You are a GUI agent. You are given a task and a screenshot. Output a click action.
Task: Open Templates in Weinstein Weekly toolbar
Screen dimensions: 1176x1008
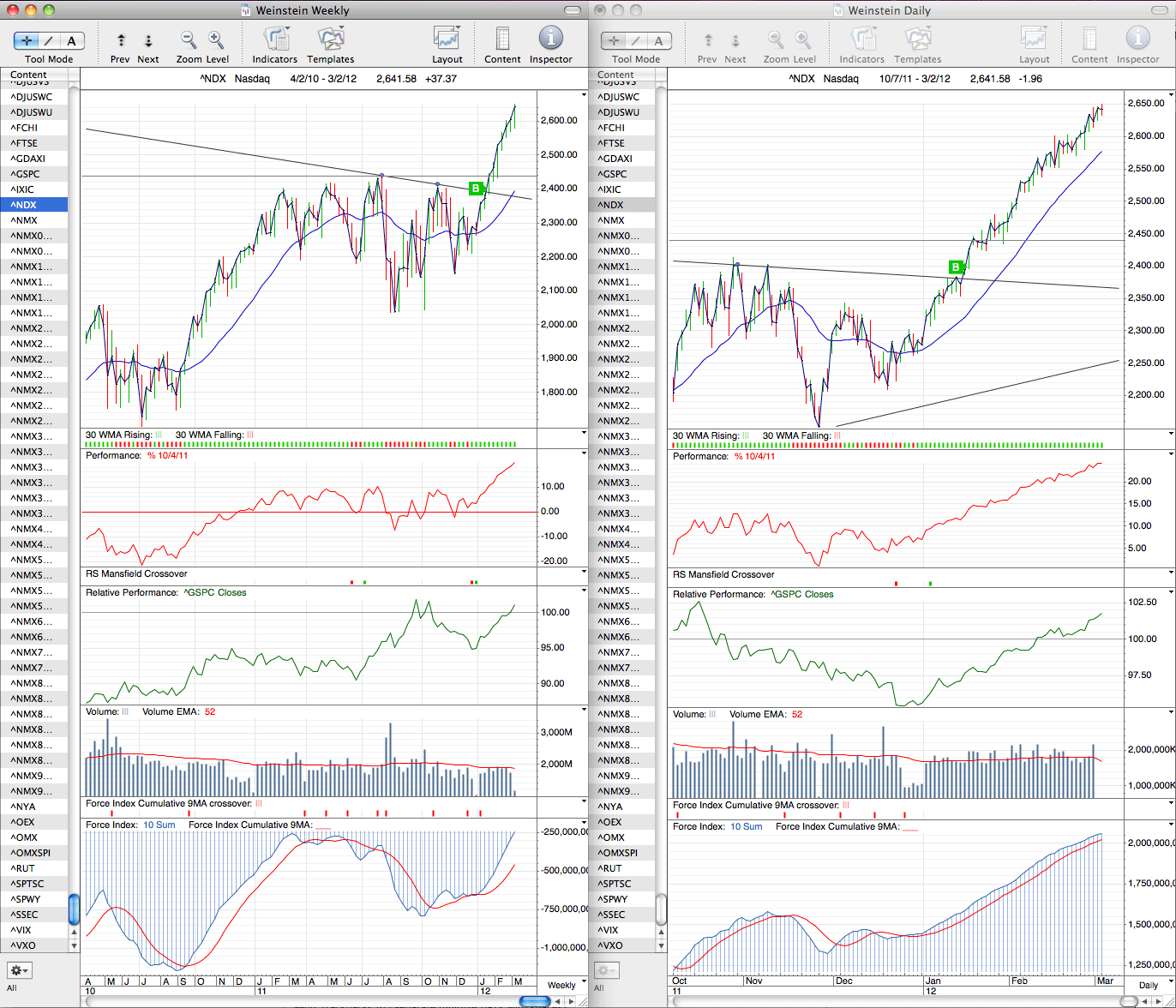pyautogui.click(x=331, y=39)
